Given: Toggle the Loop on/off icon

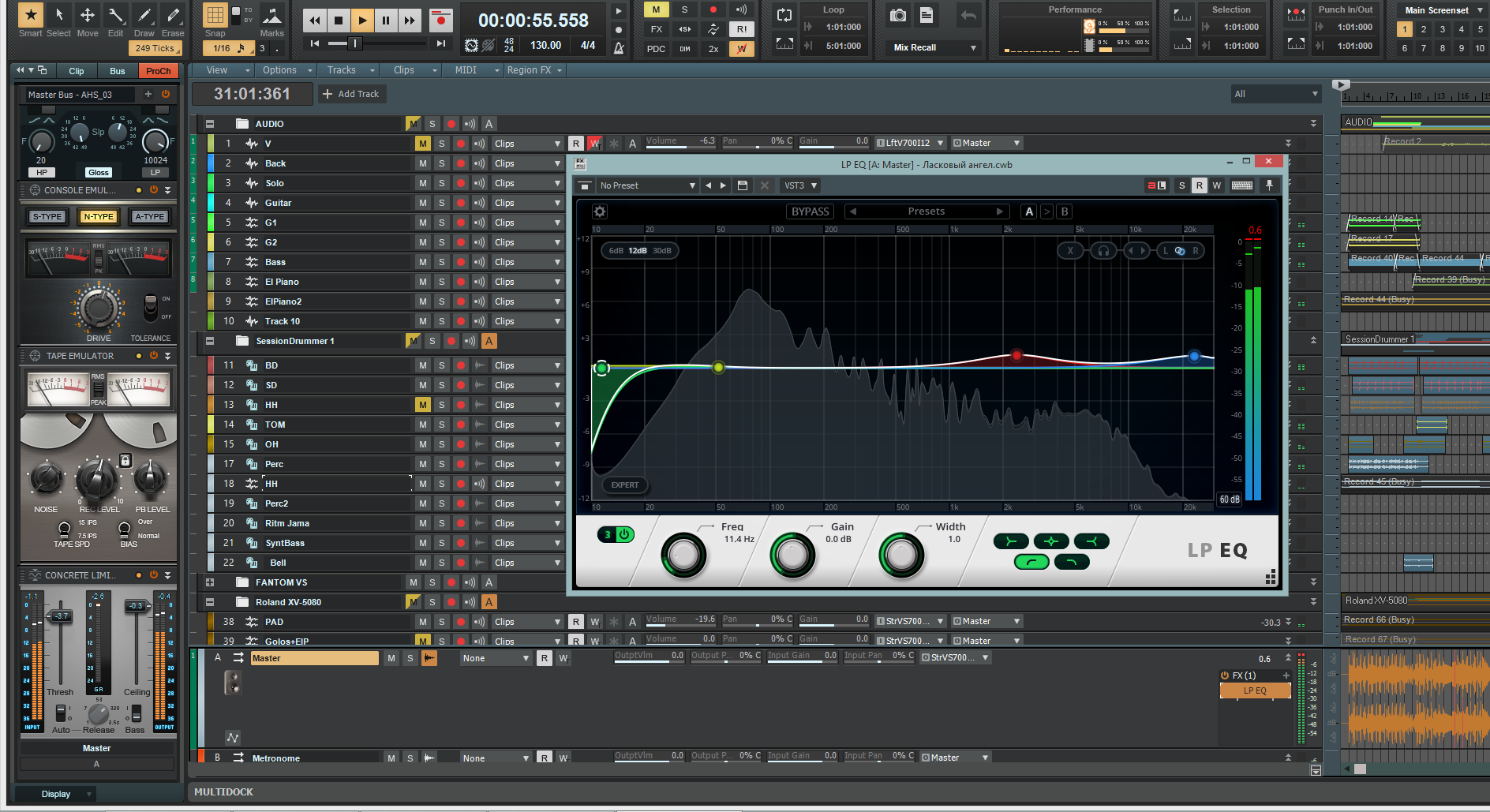Looking at the screenshot, I should tap(784, 15).
